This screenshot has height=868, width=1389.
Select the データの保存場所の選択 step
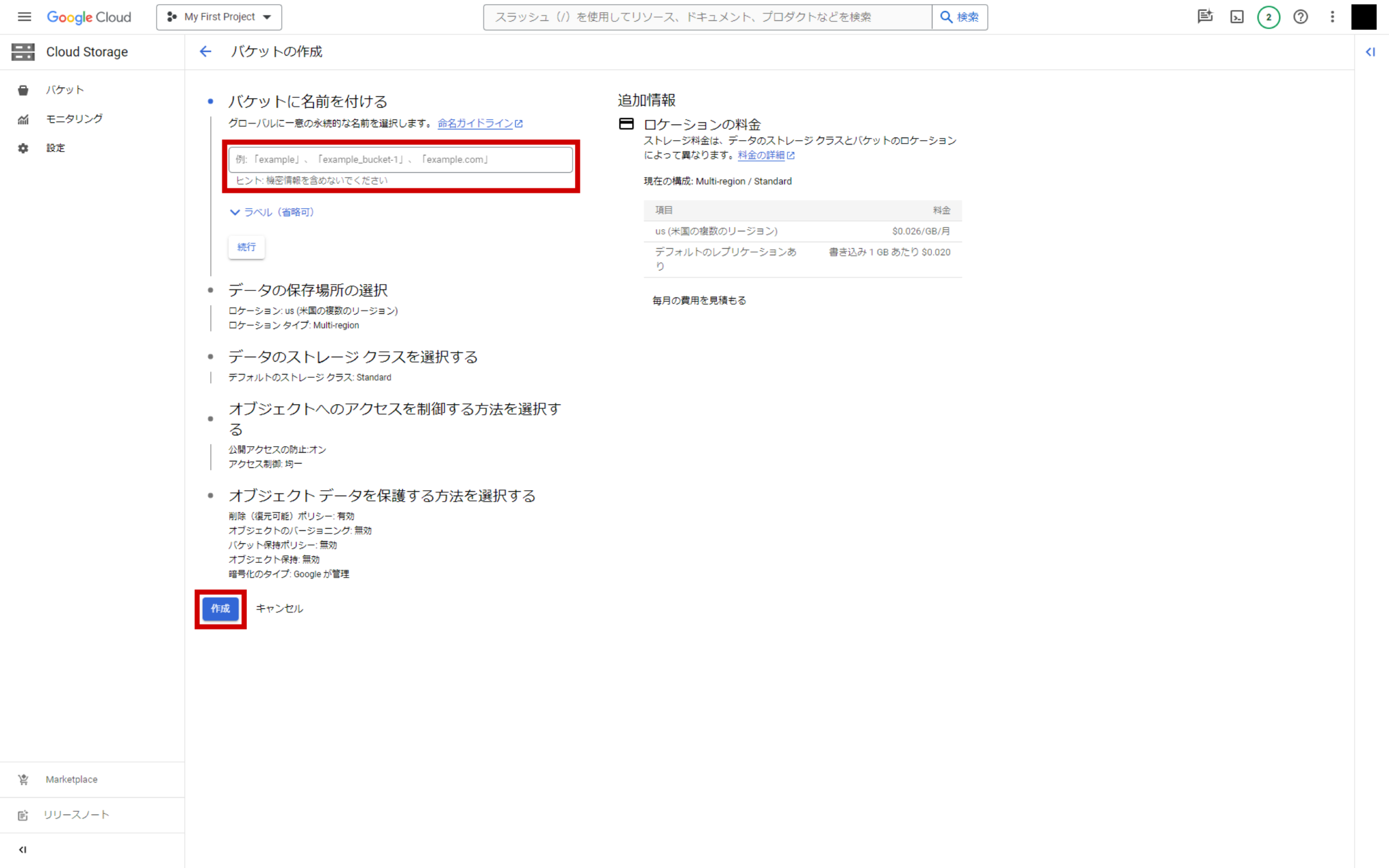[x=308, y=290]
